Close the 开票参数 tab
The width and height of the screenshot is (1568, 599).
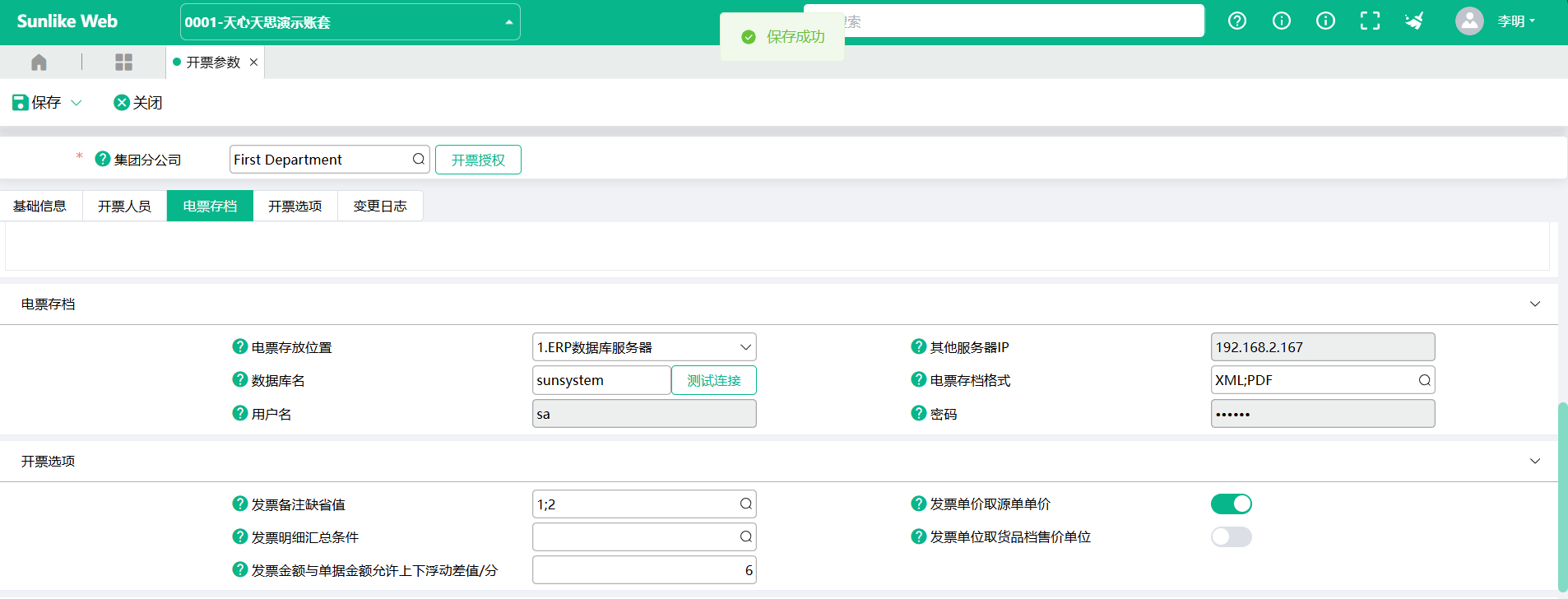[253, 63]
